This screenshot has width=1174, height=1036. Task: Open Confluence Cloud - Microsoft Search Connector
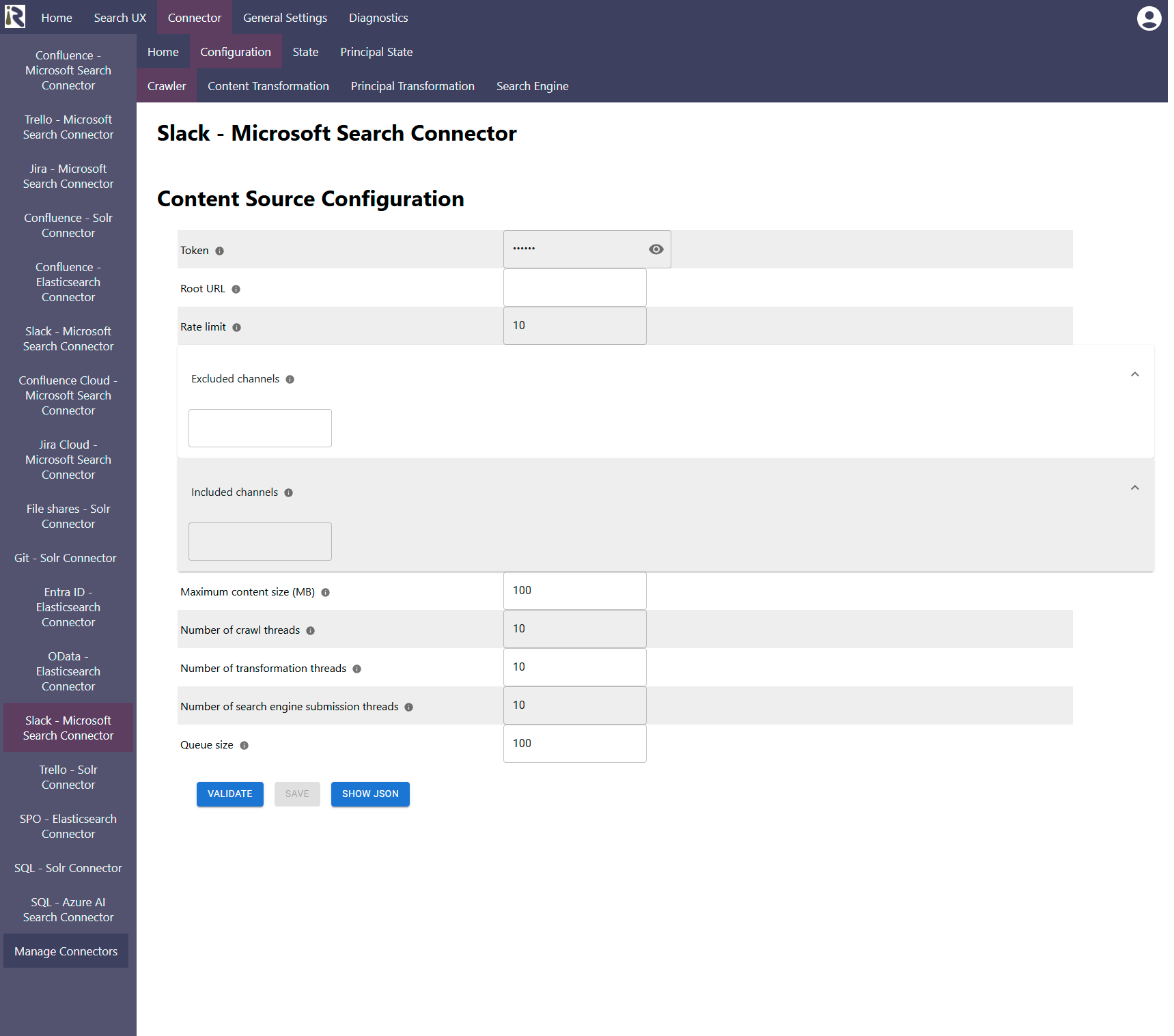(68, 395)
